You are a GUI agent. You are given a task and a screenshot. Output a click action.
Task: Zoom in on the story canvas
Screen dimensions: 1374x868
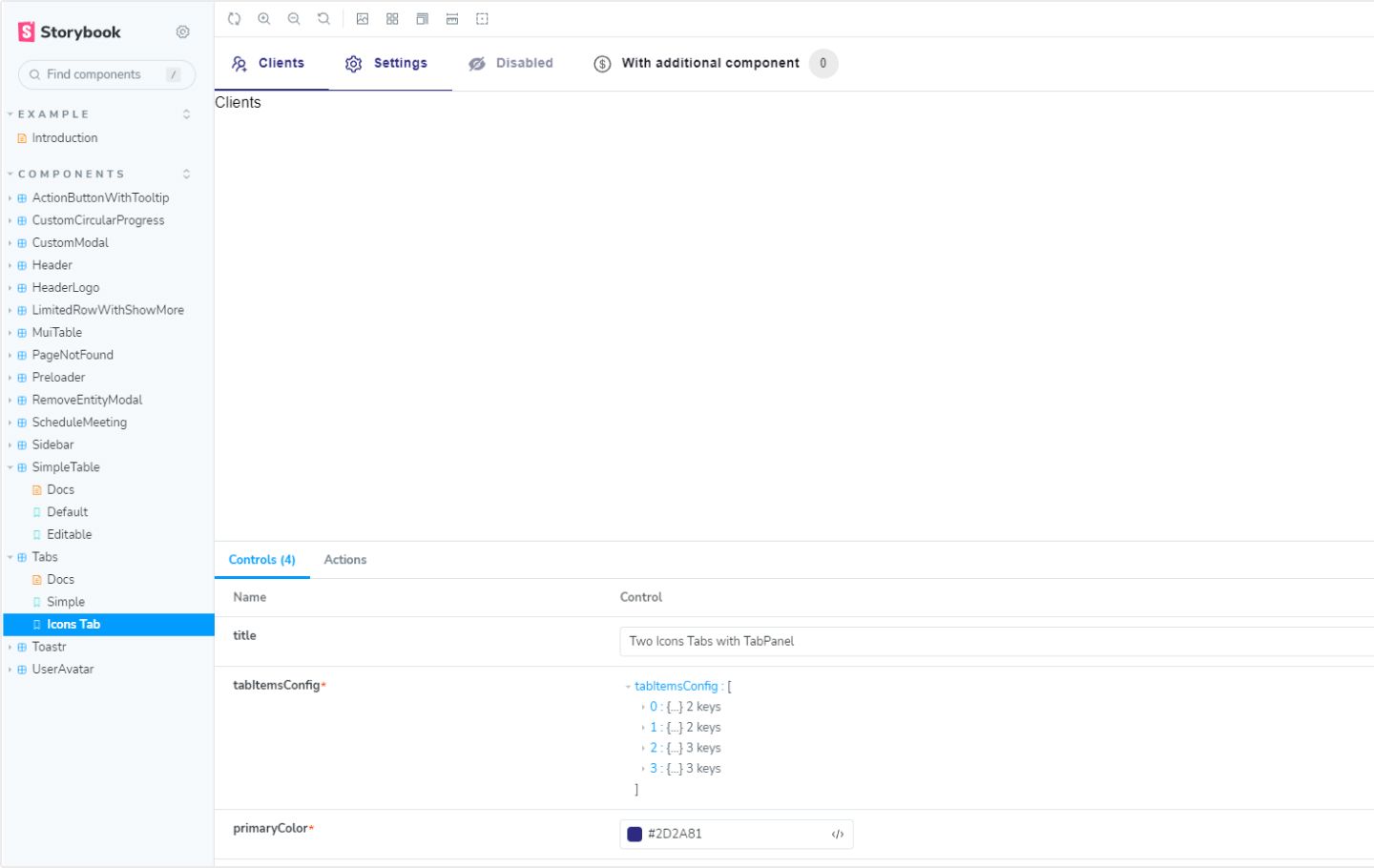click(264, 19)
